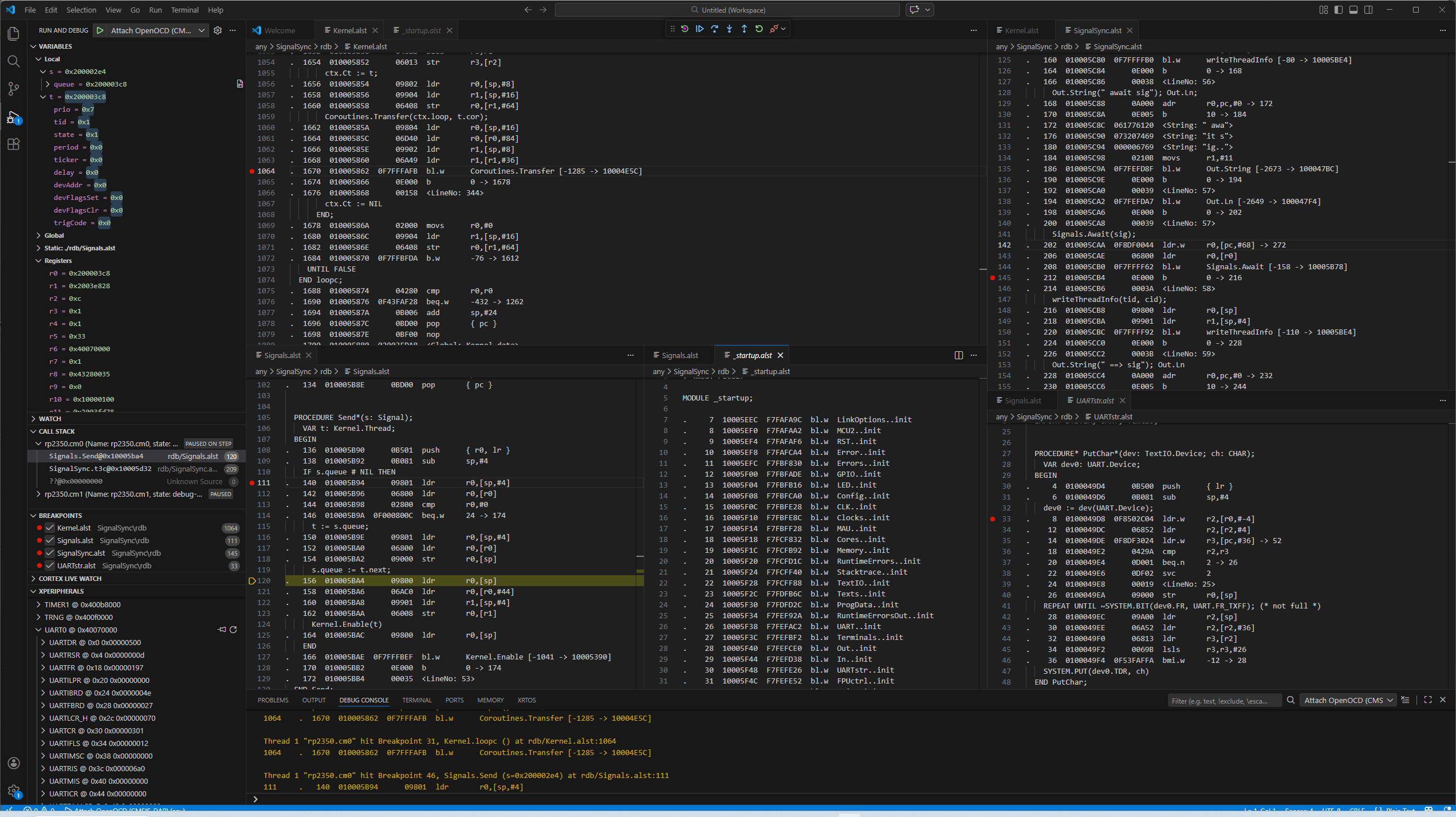Step out using the debug toolbar
The height and width of the screenshot is (817, 1456).
point(744,29)
